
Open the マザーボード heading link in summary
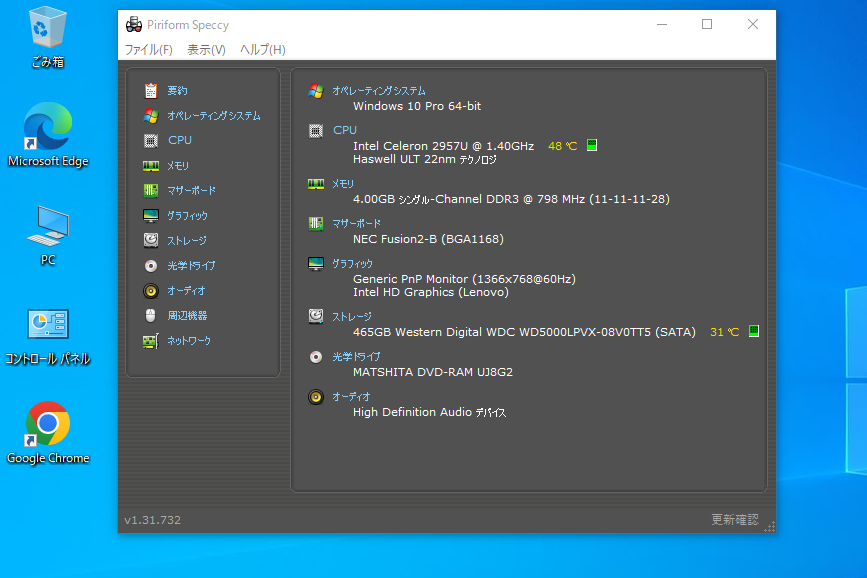pyautogui.click(x=356, y=223)
